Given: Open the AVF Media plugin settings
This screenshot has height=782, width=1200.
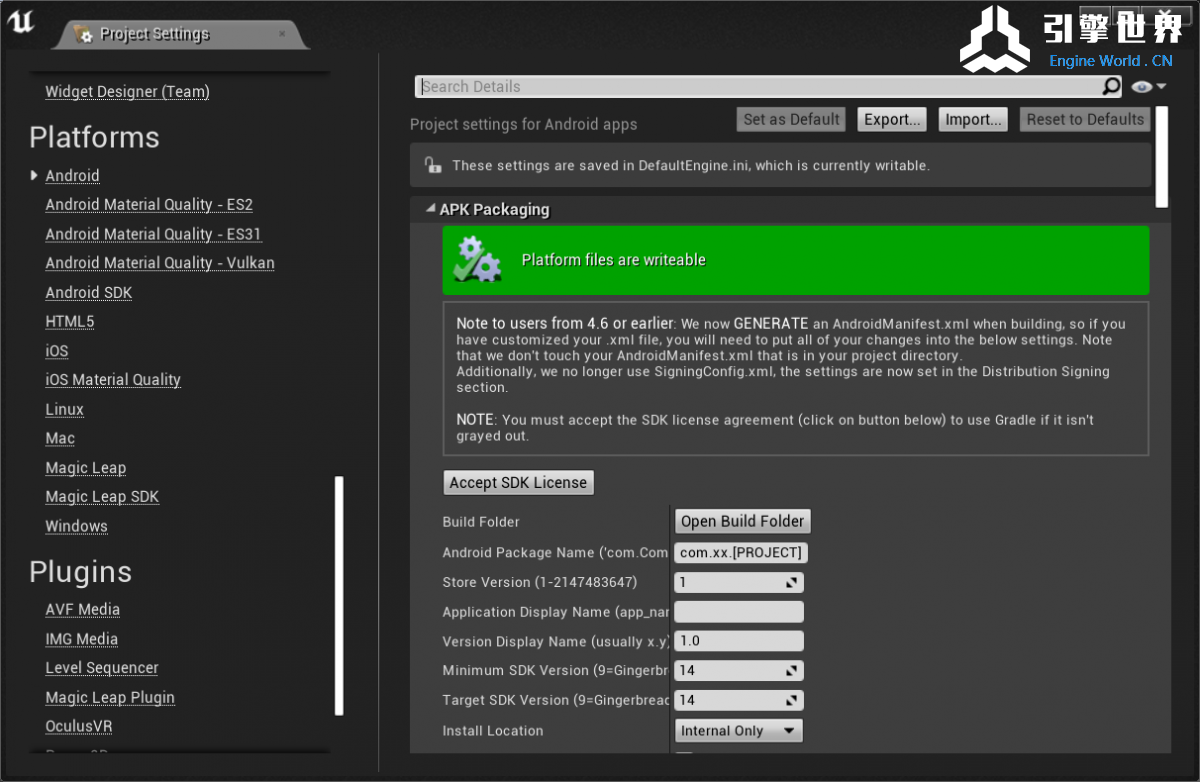Looking at the screenshot, I should 82,610.
